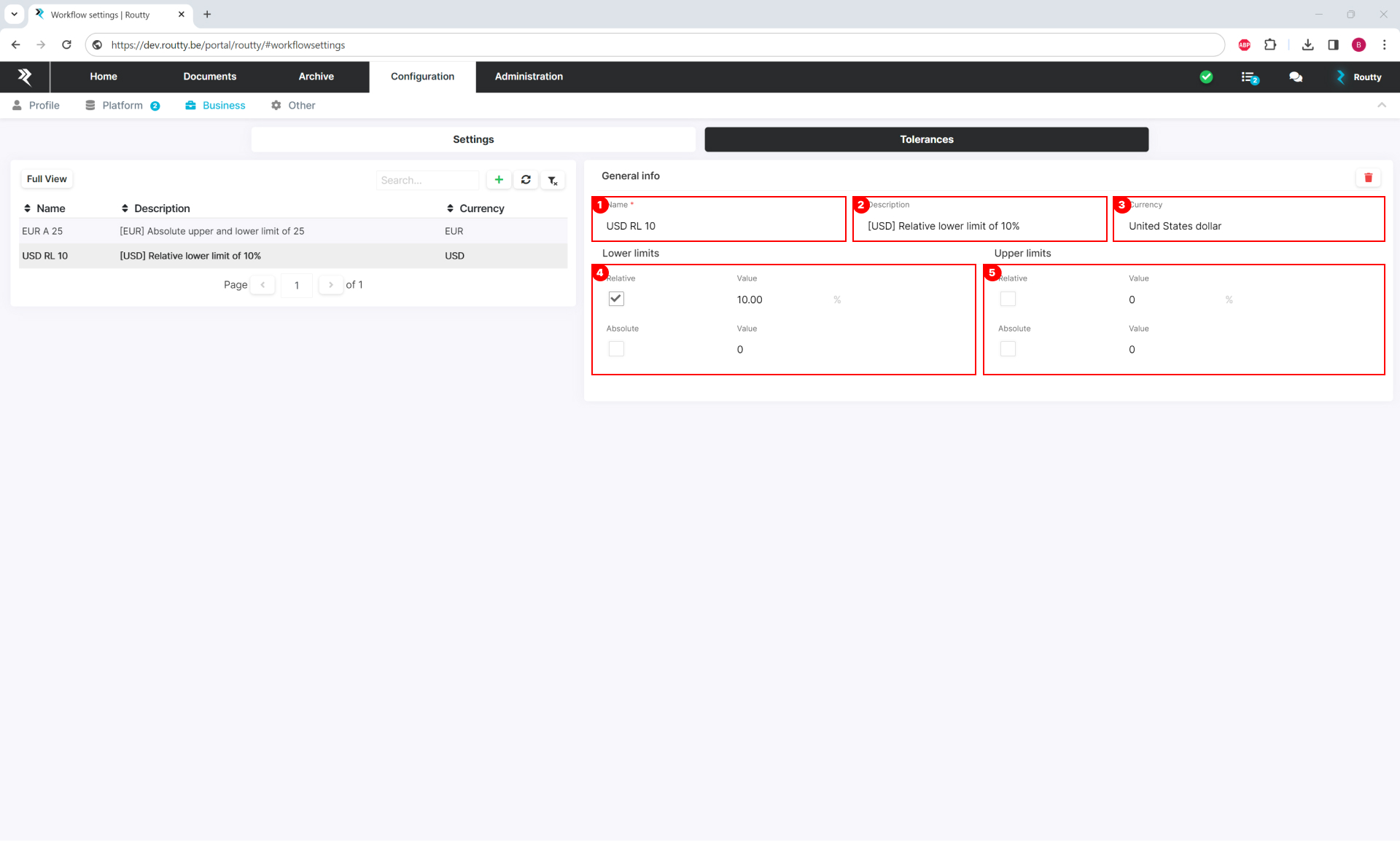Viewport: 1400px width, 841px height.
Task: Open the task list icon with badge
Action: [1249, 77]
